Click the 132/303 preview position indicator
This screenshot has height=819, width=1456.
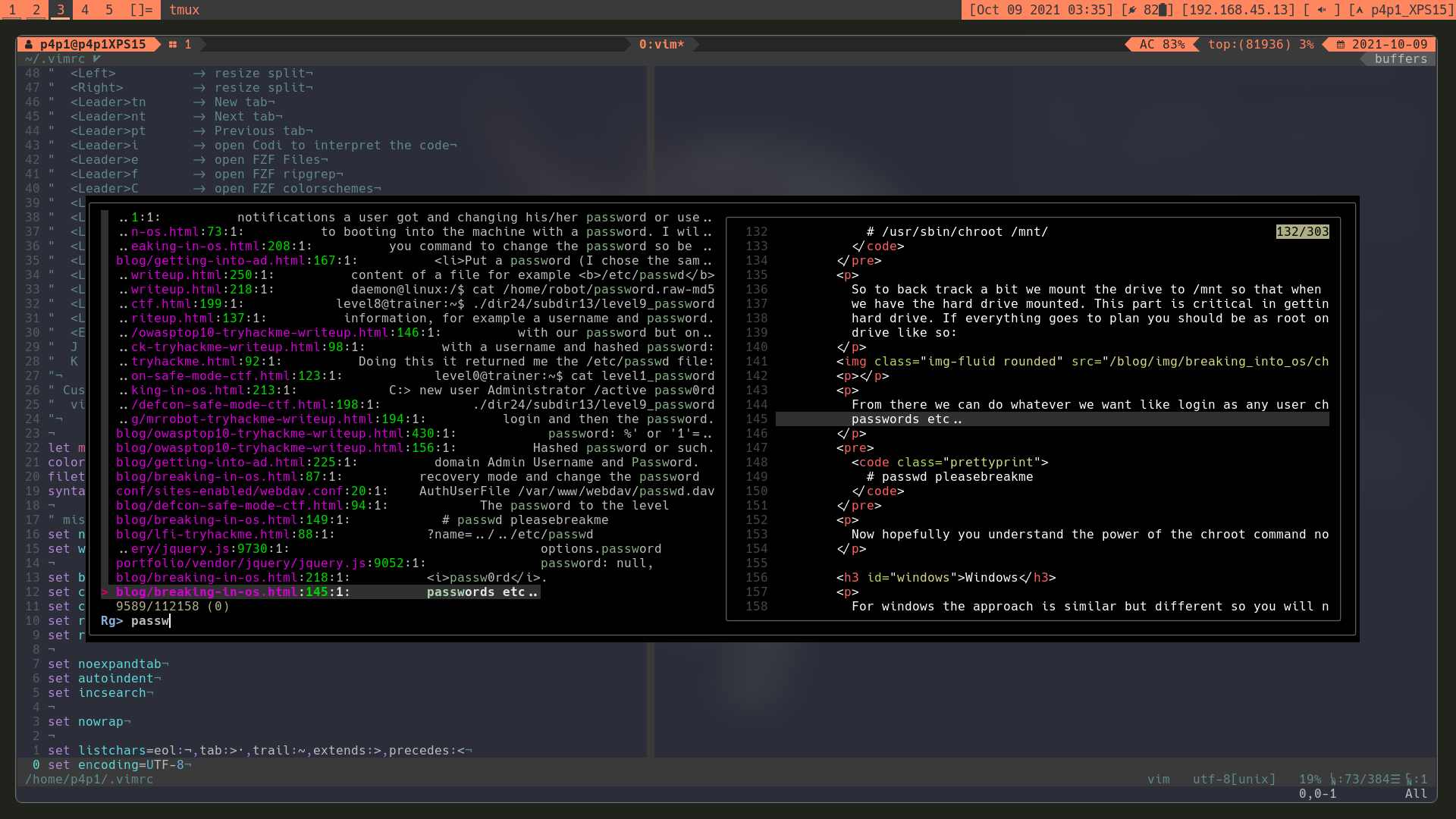[x=1302, y=232]
